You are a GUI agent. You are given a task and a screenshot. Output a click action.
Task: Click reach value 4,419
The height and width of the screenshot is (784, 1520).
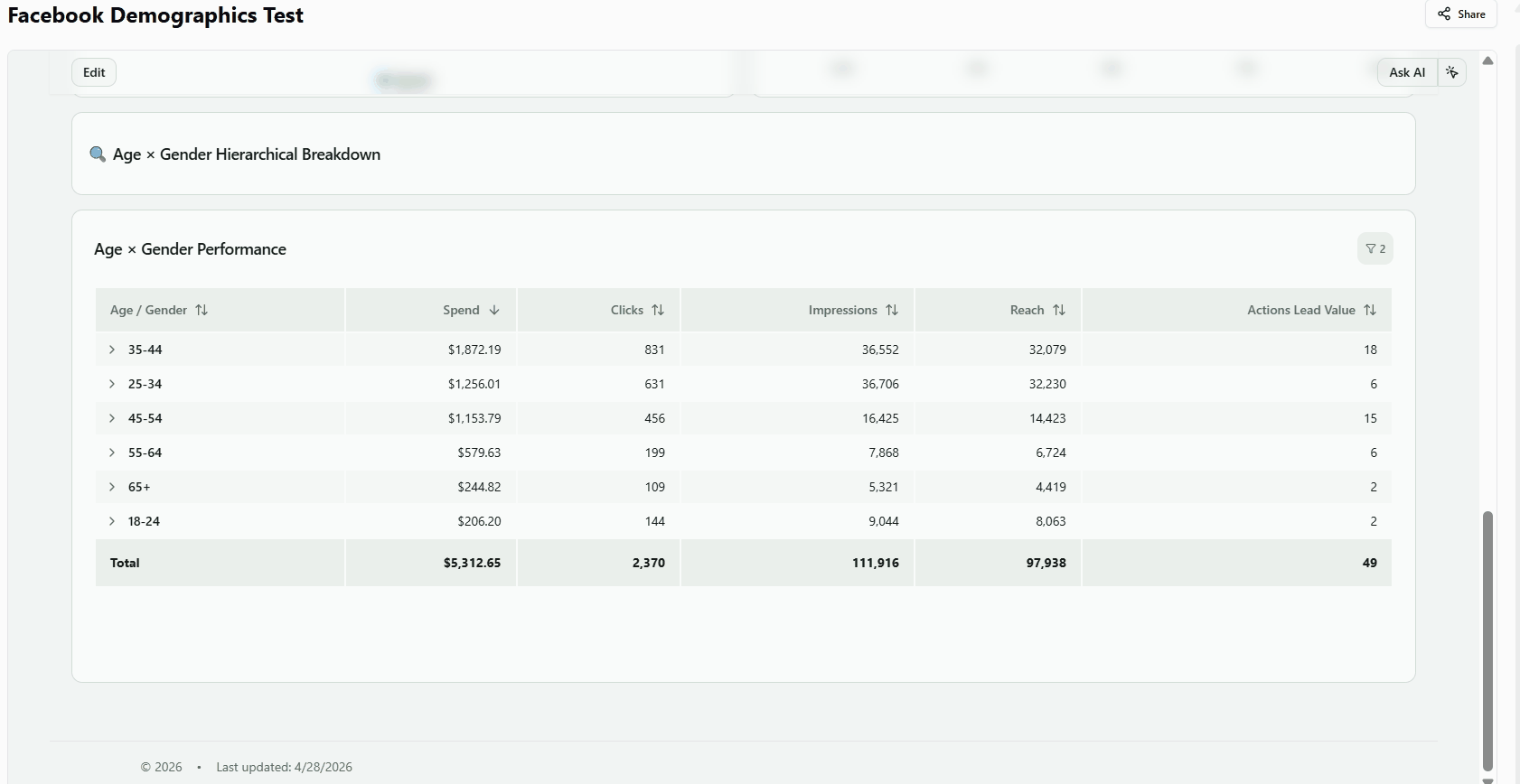coord(1051,487)
